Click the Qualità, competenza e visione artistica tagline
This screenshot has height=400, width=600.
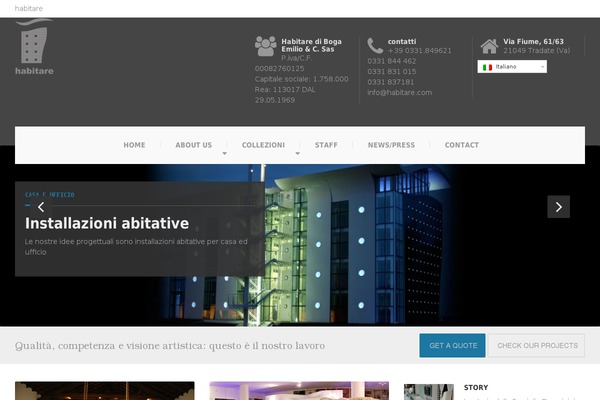point(170,346)
